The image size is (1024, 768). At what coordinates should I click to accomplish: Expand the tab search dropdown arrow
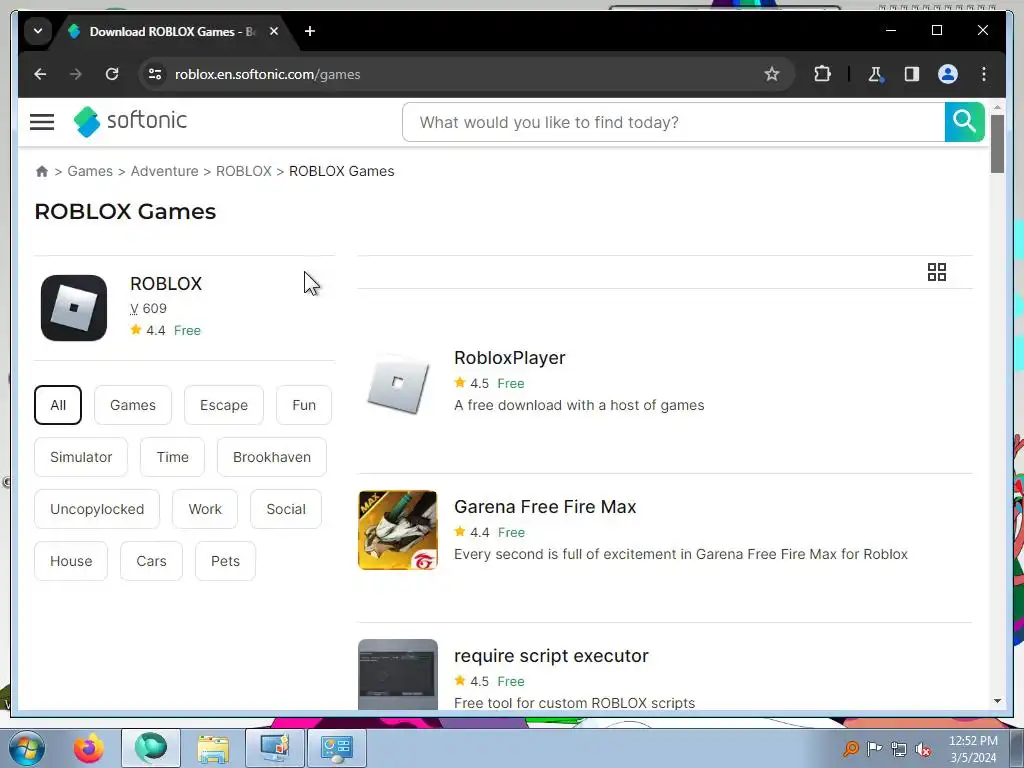38,31
